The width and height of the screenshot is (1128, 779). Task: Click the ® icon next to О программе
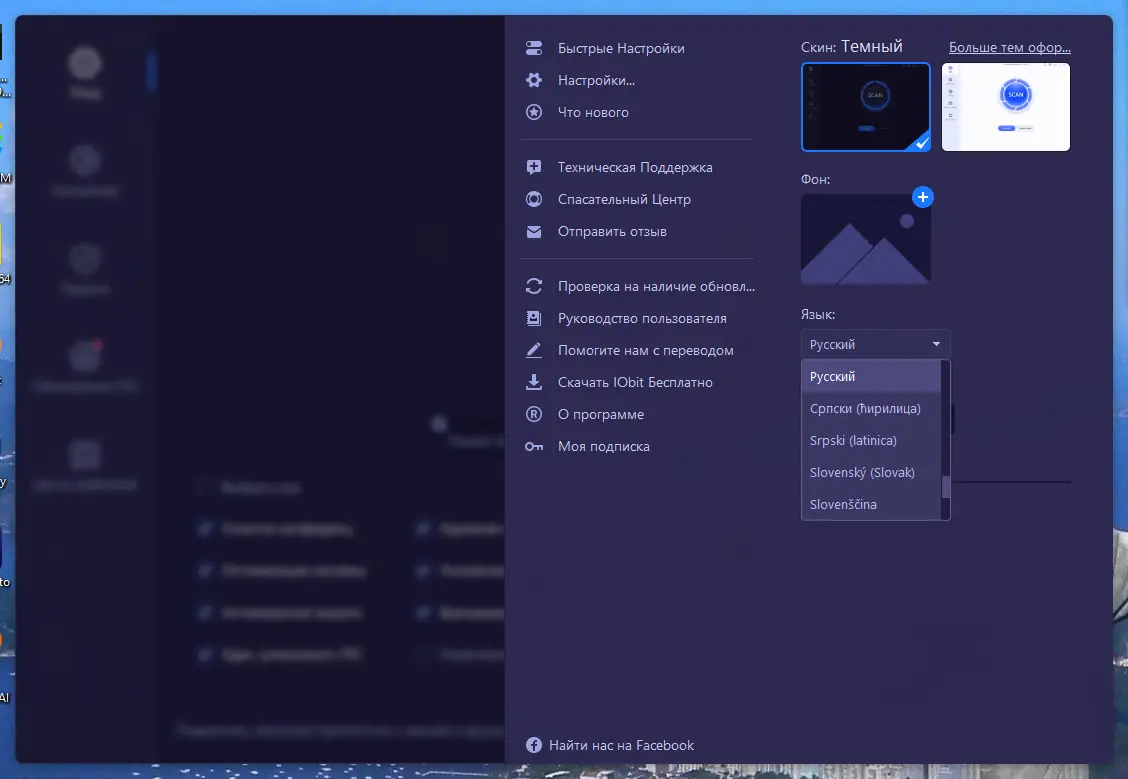pyautogui.click(x=533, y=414)
